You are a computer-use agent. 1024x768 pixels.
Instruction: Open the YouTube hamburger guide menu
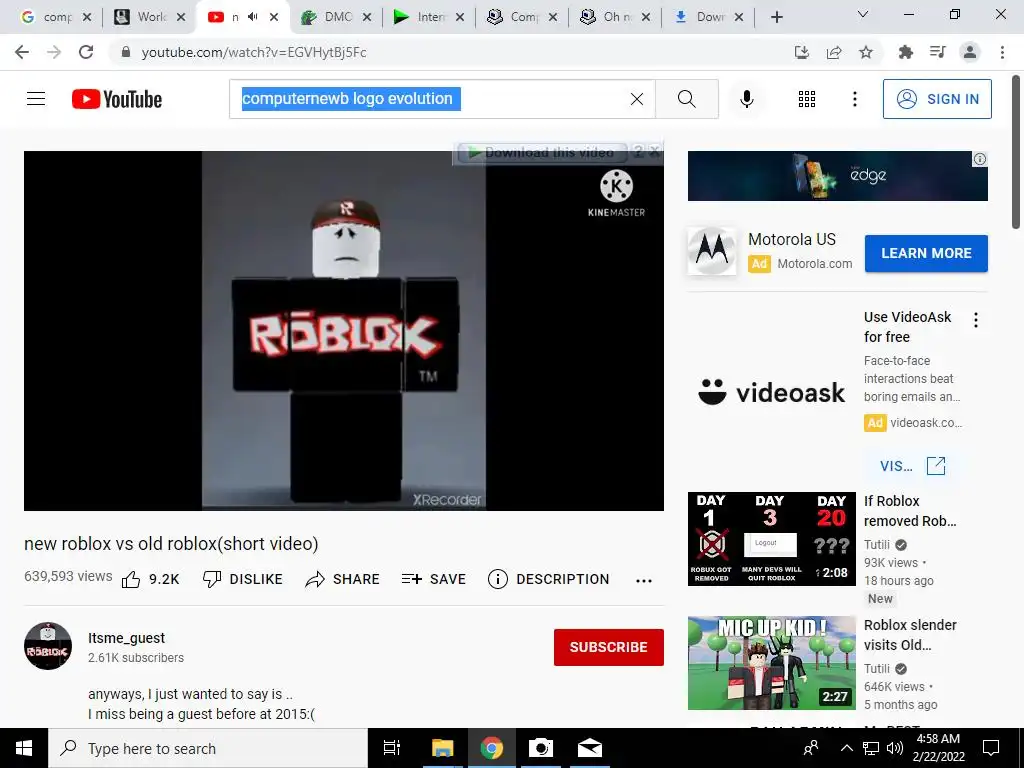pyautogui.click(x=36, y=99)
